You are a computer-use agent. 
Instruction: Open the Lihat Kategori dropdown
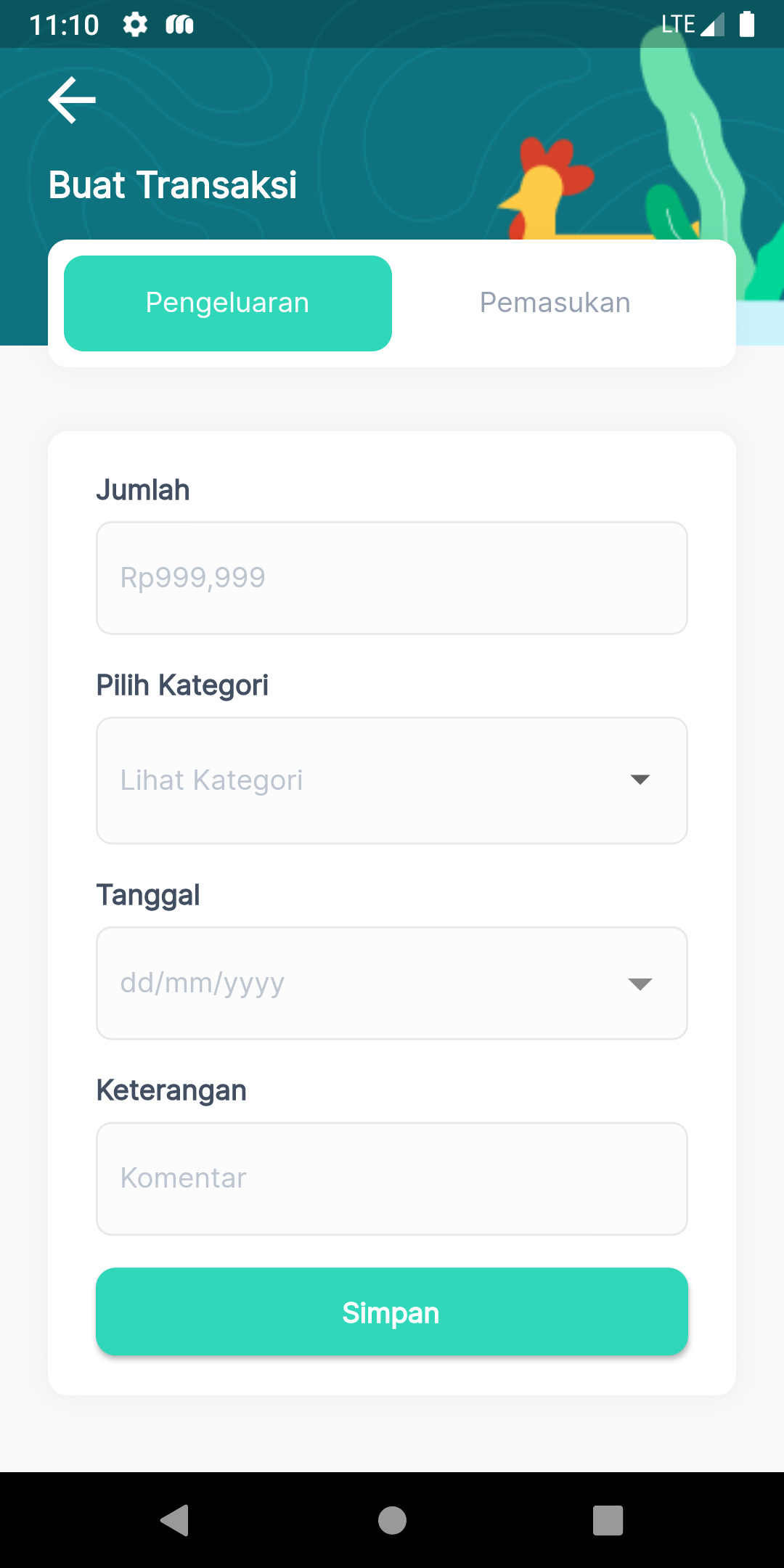pyautogui.click(x=363, y=780)
